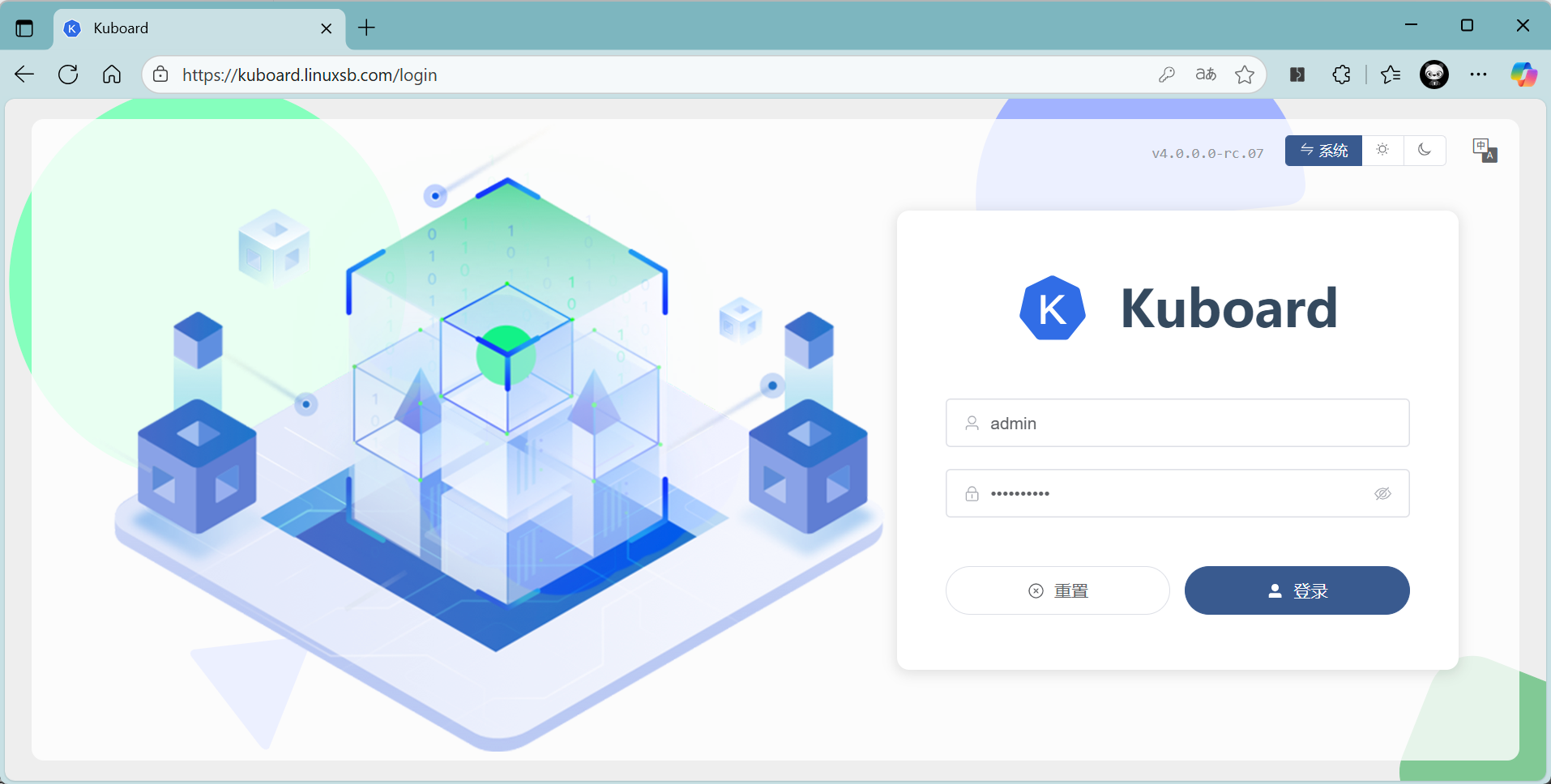Focus the password input field
This screenshot has height=784, width=1551.
pyautogui.click(x=1167, y=494)
